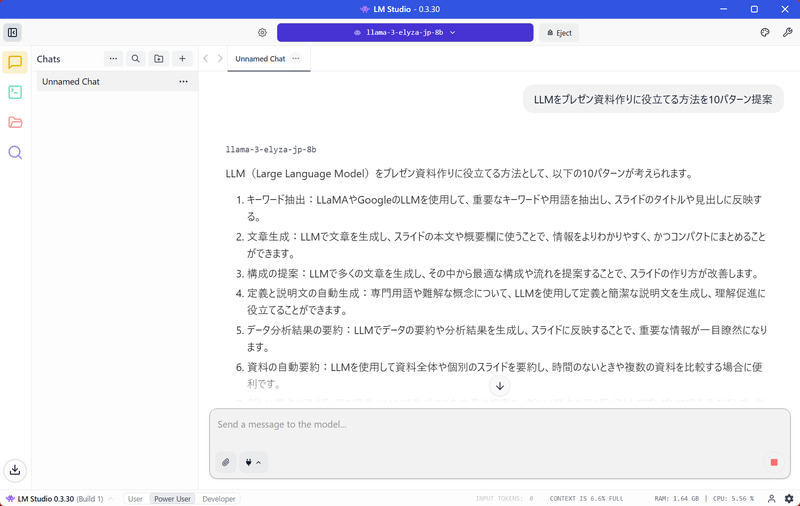800x506 pixels.
Task: Open options for Unnamed Chat tab
Action: point(296,59)
